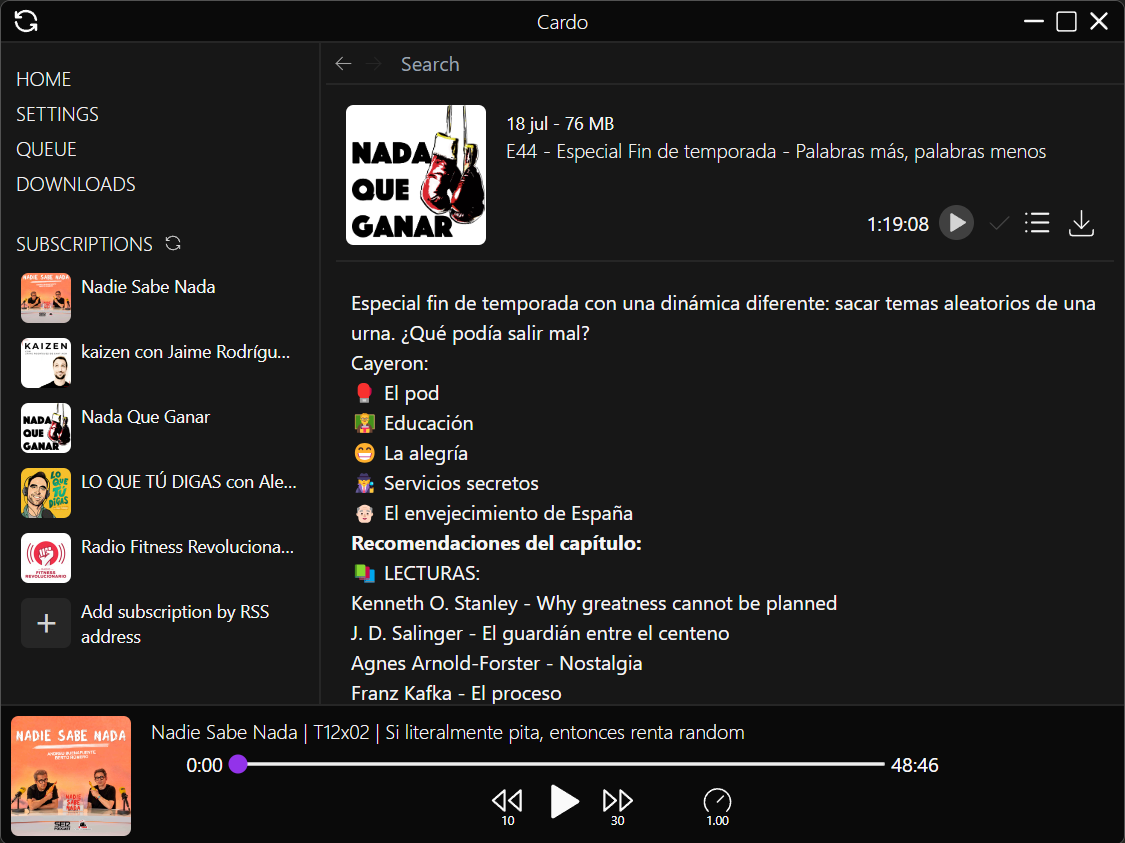The width and height of the screenshot is (1125, 843).
Task: Click the 'Recomendaciones del capítulo:' heading
Action: [x=496, y=543]
